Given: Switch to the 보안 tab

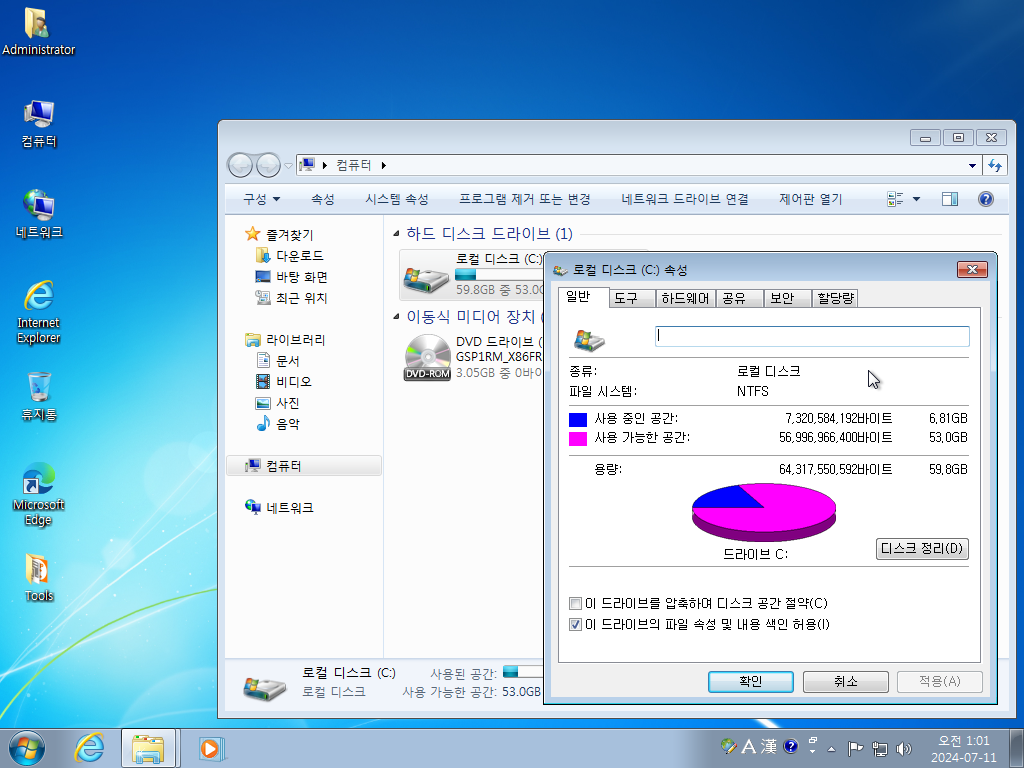Looking at the screenshot, I should pos(787,298).
